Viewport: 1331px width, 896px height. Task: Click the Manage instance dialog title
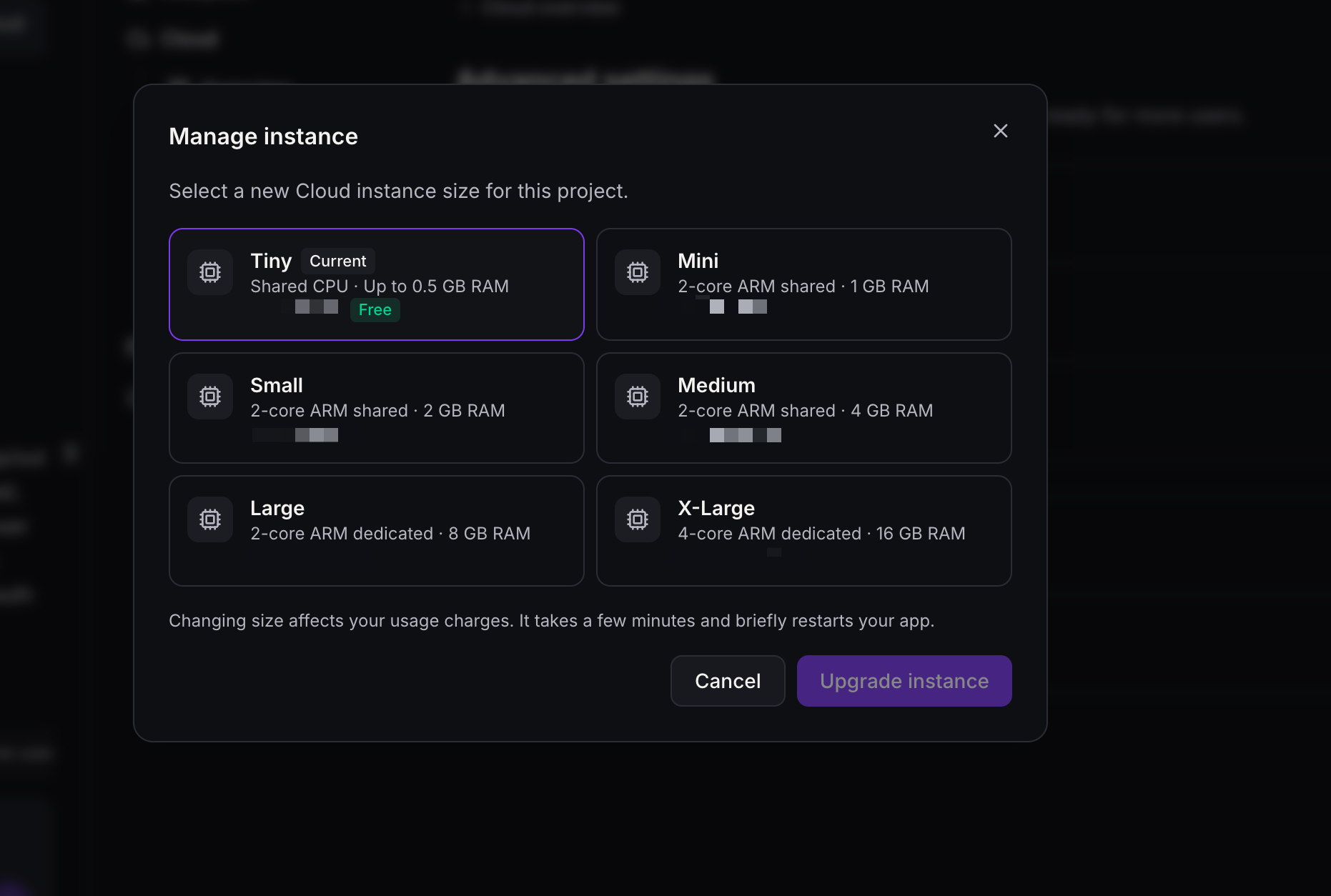click(x=263, y=136)
